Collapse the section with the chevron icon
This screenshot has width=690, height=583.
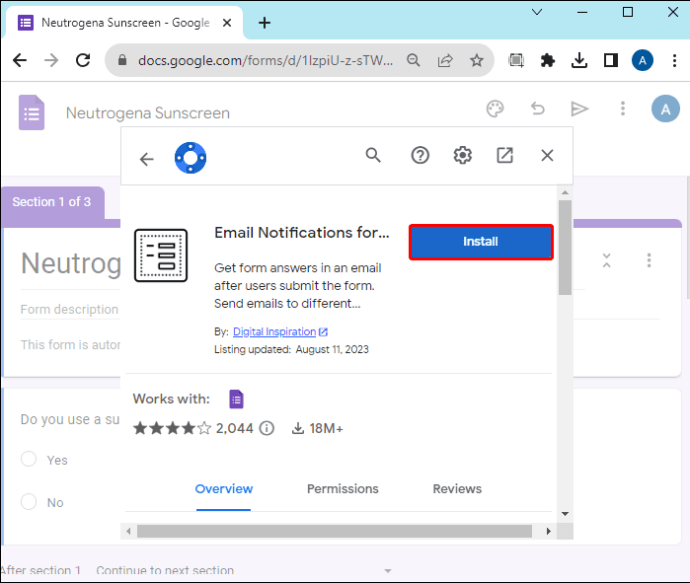click(606, 260)
